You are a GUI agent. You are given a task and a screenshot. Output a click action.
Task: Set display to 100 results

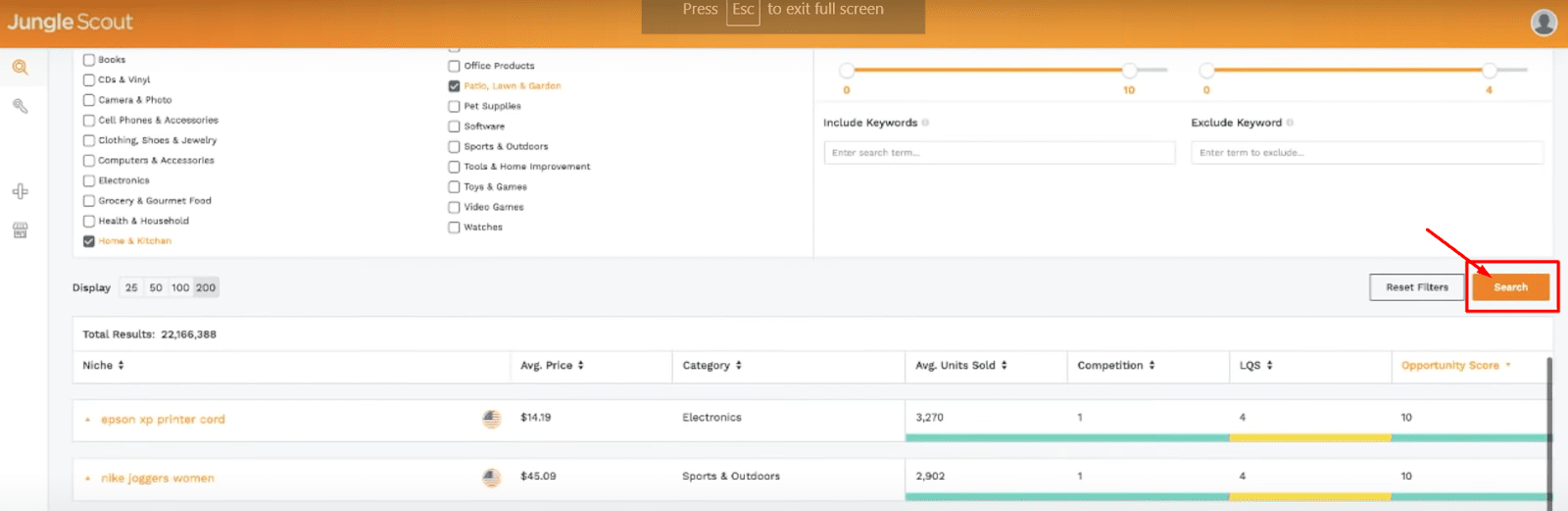[180, 287]
